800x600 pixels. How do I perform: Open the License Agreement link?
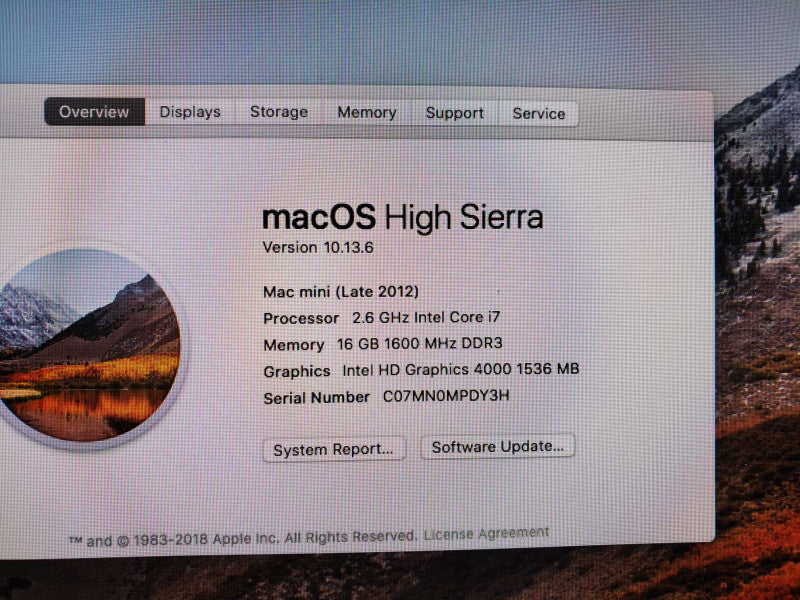click(x=487, y=534)
